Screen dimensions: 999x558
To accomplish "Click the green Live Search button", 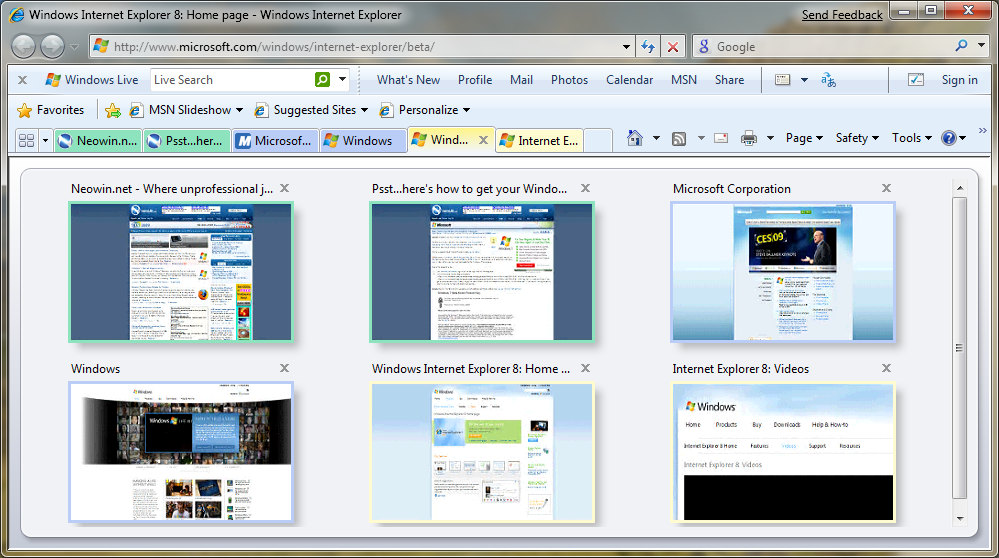I will tap(322, 80).
